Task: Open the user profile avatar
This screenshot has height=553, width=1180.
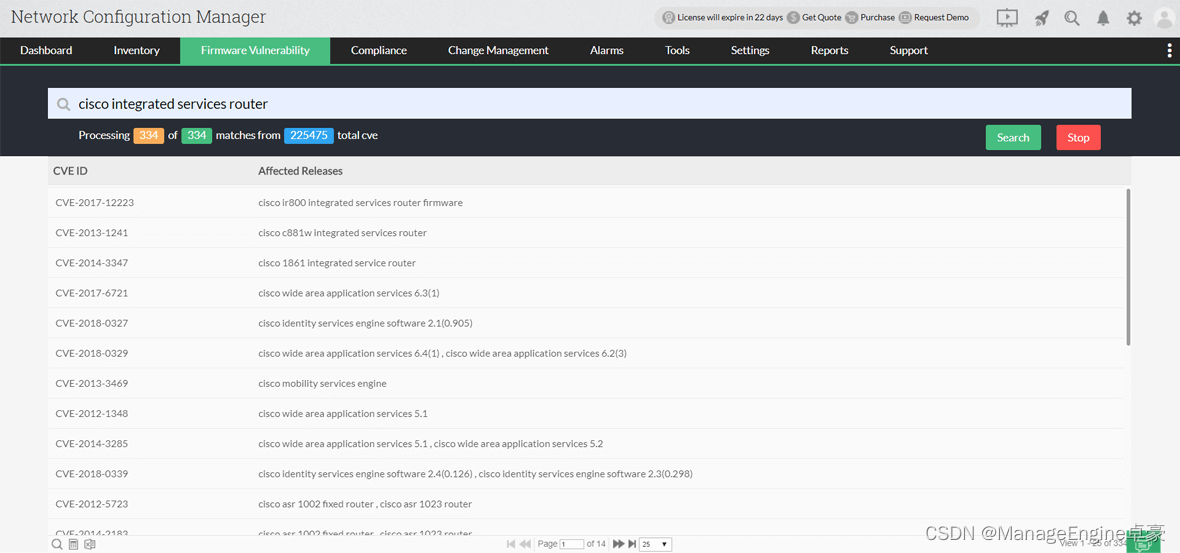Action: [x=1164, y=18]
